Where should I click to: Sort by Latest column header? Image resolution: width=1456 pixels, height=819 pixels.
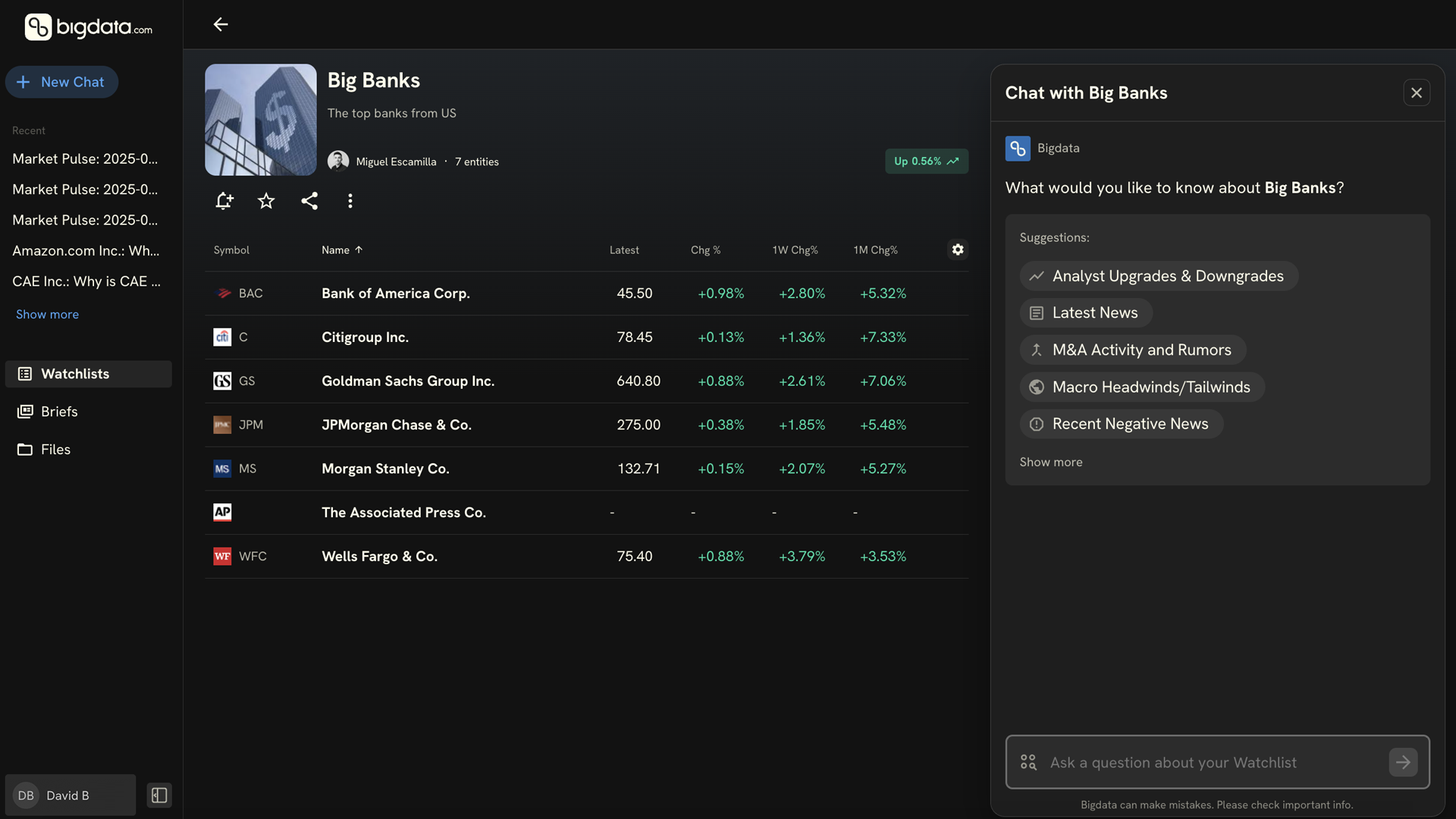click(624, 250)
